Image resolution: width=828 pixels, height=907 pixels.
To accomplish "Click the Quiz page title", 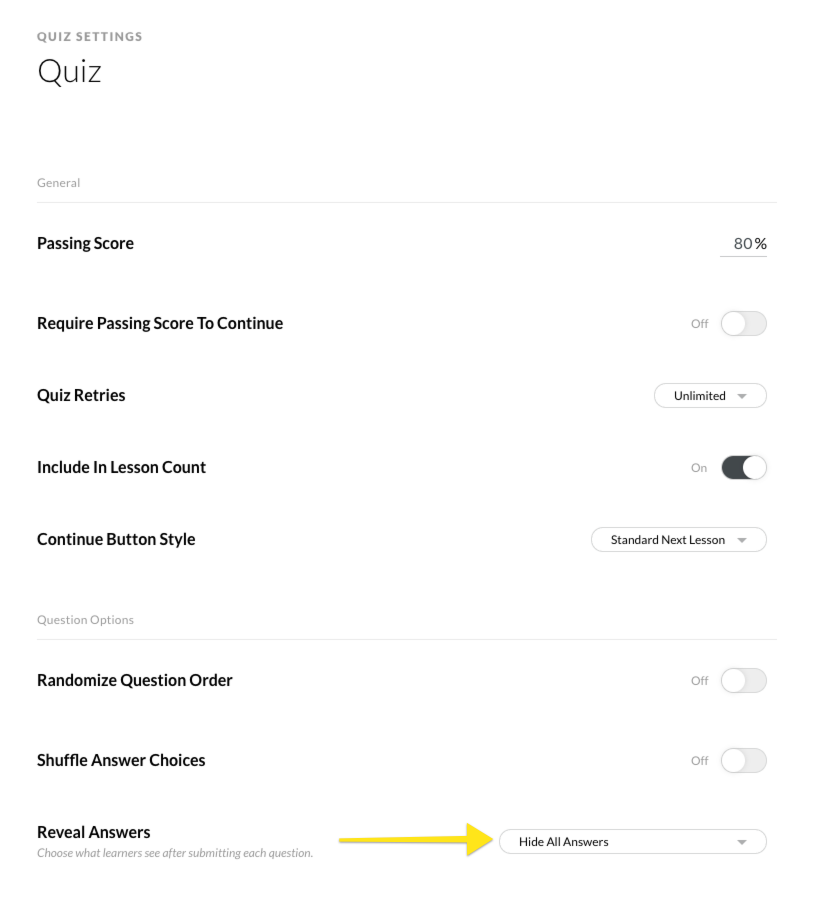I will 69,72.
